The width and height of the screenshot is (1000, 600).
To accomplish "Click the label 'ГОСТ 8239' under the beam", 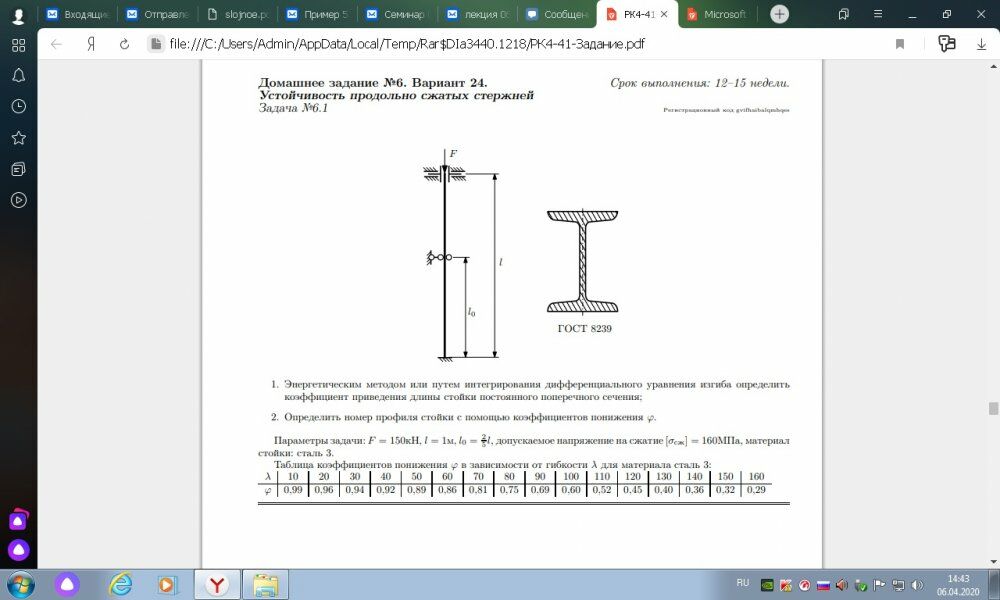I will [x=584, y=329].
